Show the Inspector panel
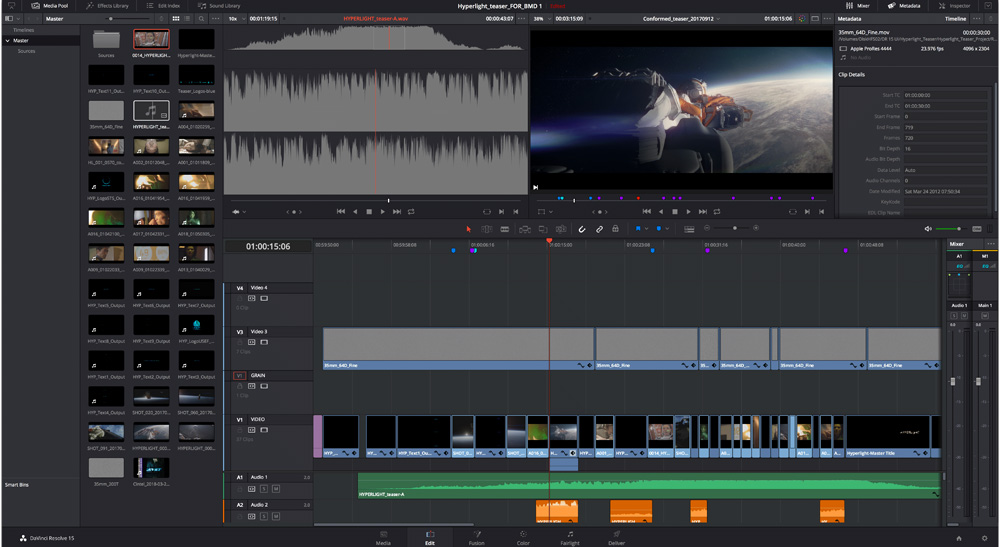1000x547 pixels. 955,5
